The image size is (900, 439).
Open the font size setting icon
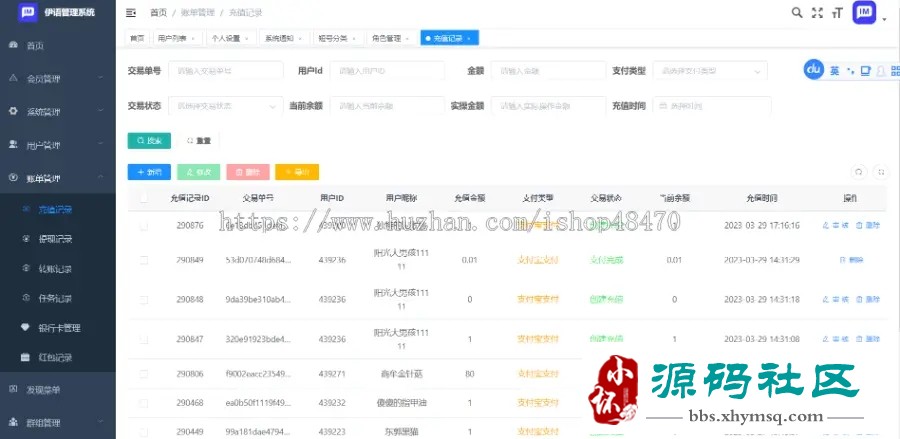[x=839, y=13]
